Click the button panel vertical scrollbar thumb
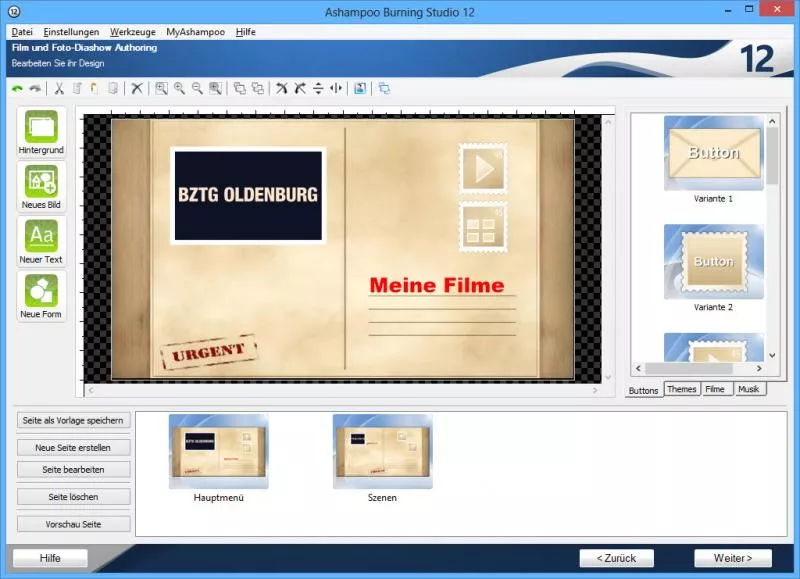 pyautogui.click(x=772, y=156)
